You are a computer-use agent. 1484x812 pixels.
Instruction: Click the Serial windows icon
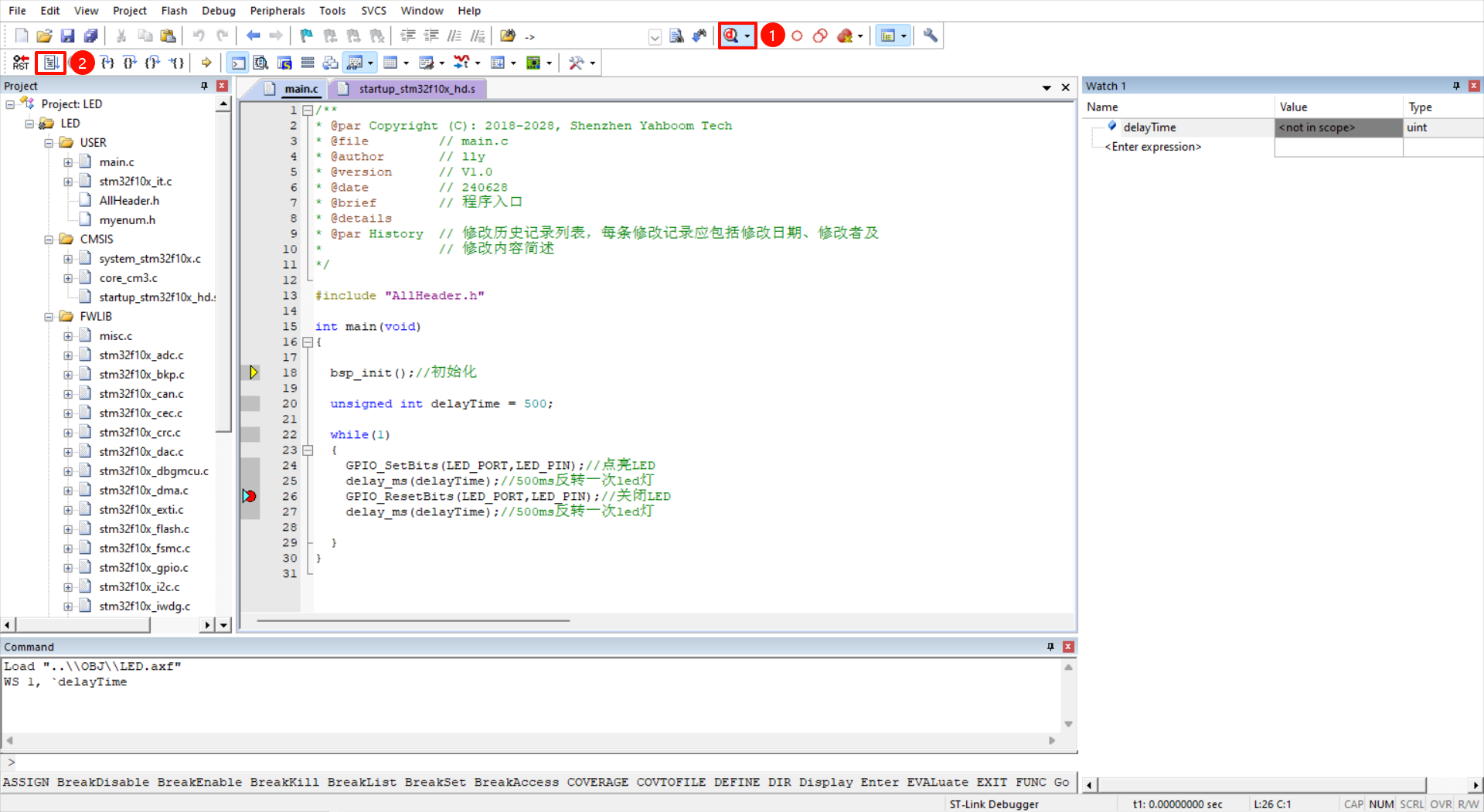coord(426,63)
